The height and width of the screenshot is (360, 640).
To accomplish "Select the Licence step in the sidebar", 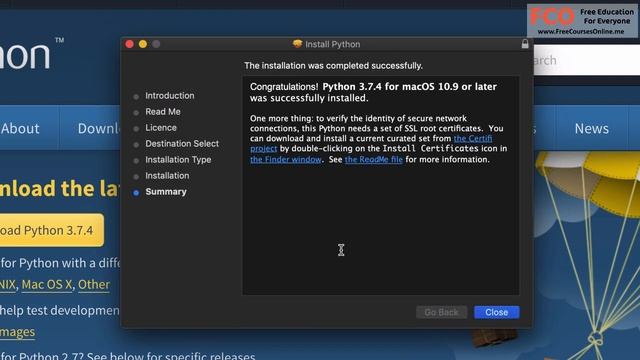I will click(x=161, y=128).
